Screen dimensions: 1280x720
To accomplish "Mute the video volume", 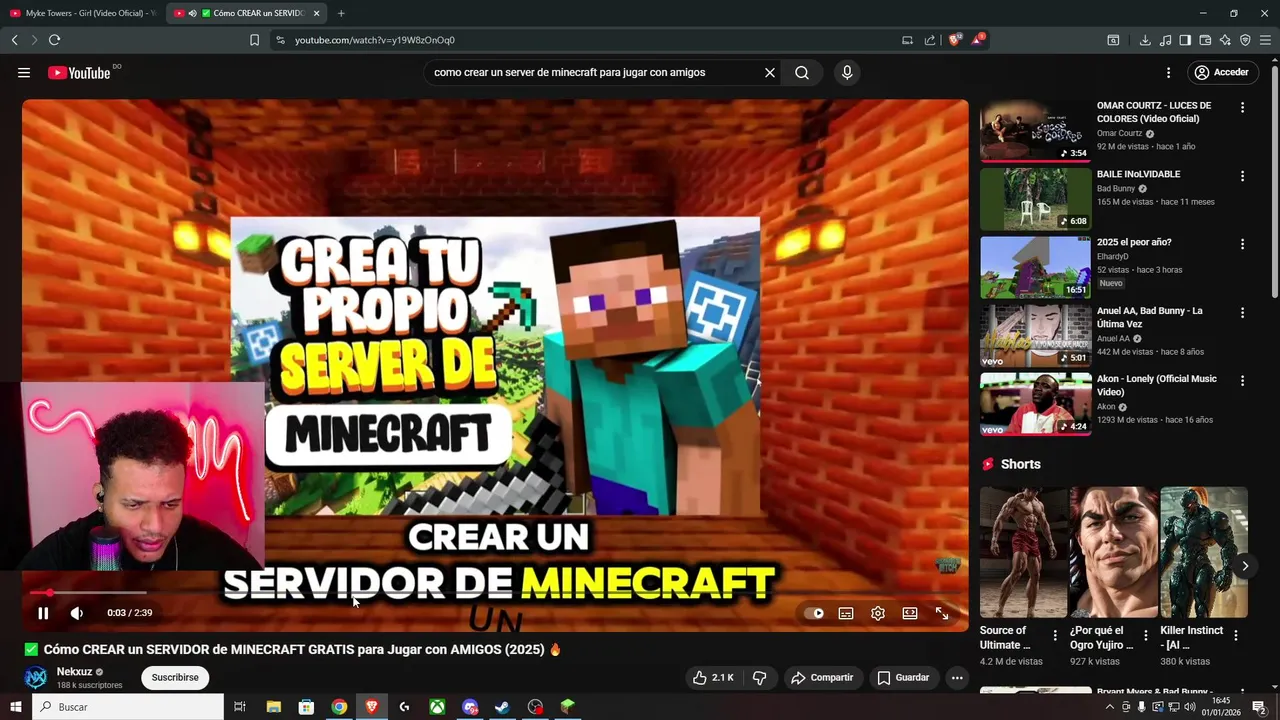I will click(x=77, y=613).
